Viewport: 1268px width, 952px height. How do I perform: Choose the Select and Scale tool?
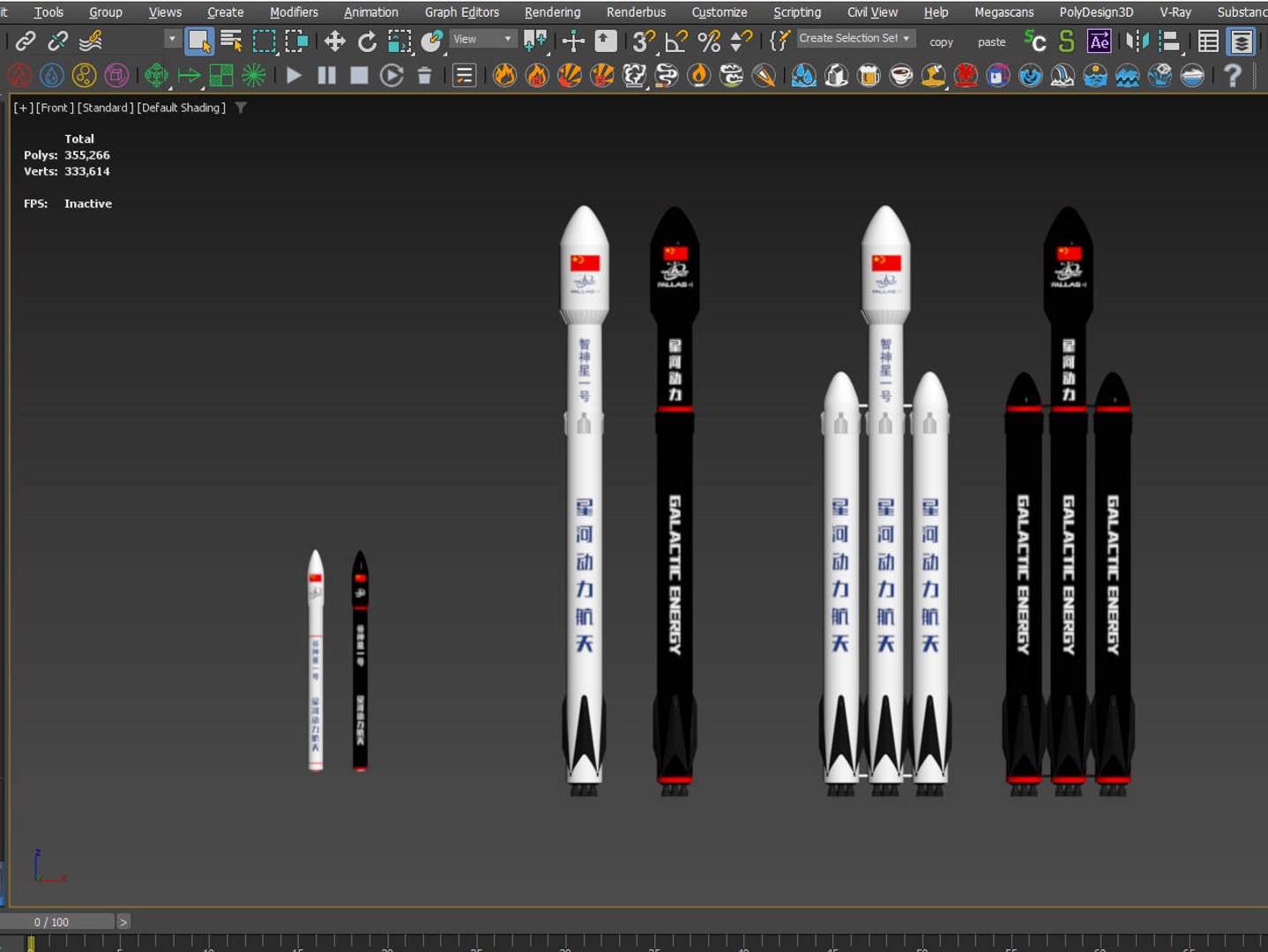click(399, 41)
